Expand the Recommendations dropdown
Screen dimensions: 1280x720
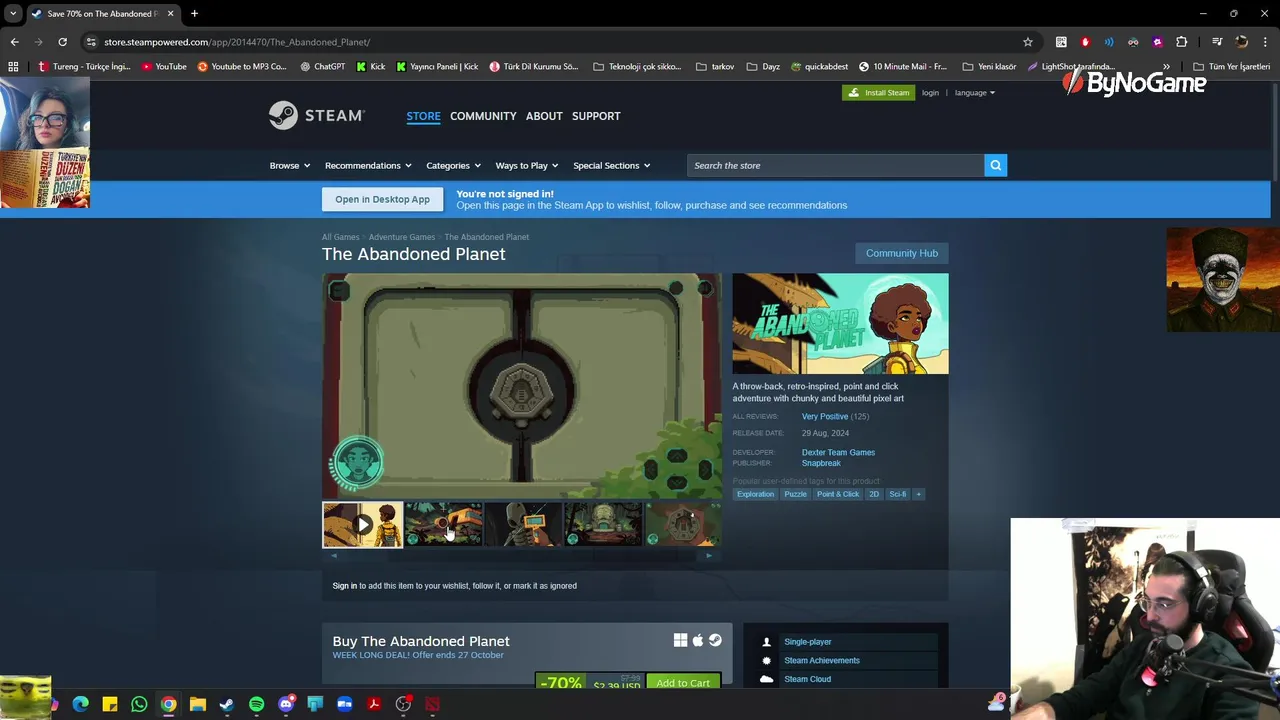point(368,165)
